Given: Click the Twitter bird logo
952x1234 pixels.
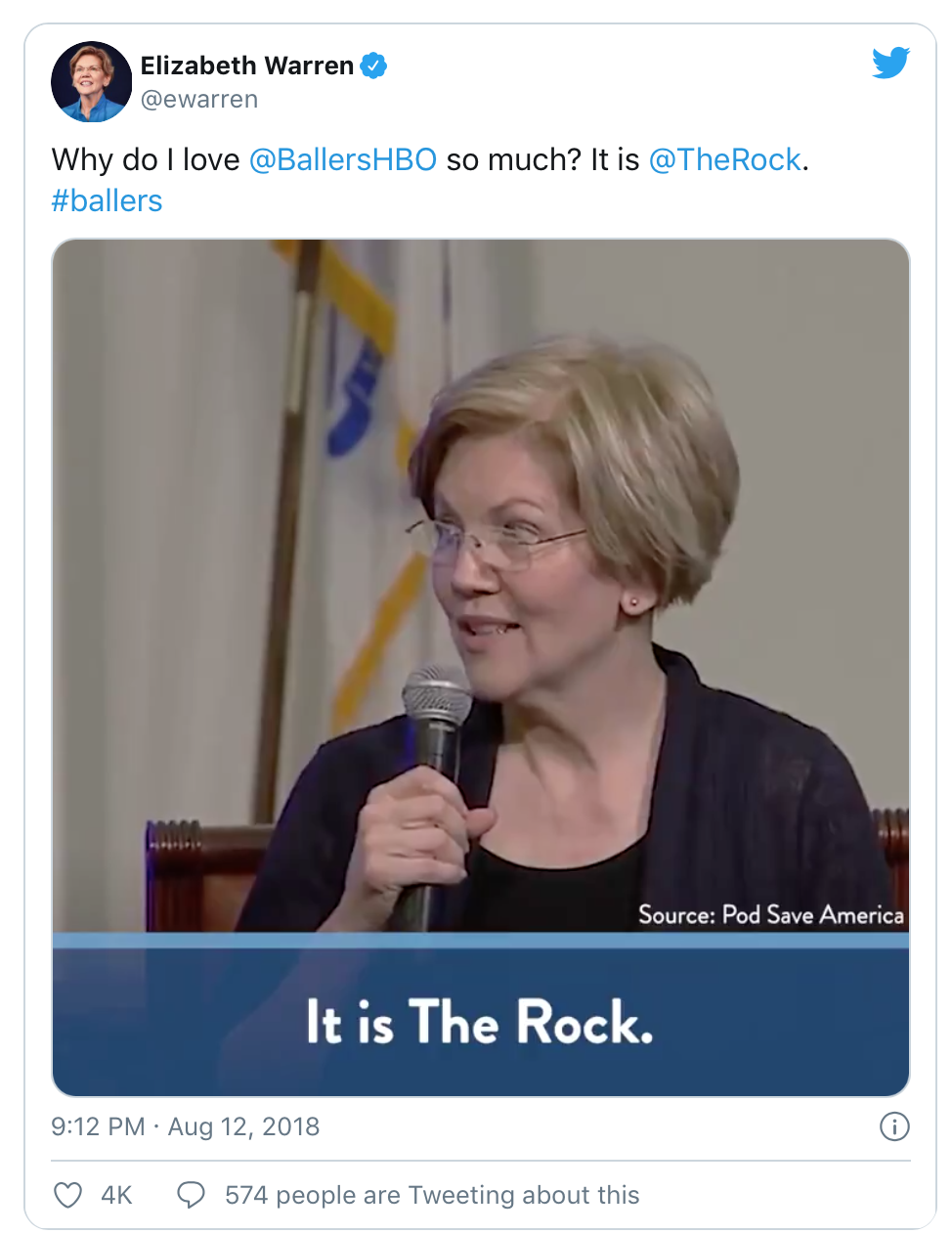Looking at the screenshot, I should click(x=890, y=63).
